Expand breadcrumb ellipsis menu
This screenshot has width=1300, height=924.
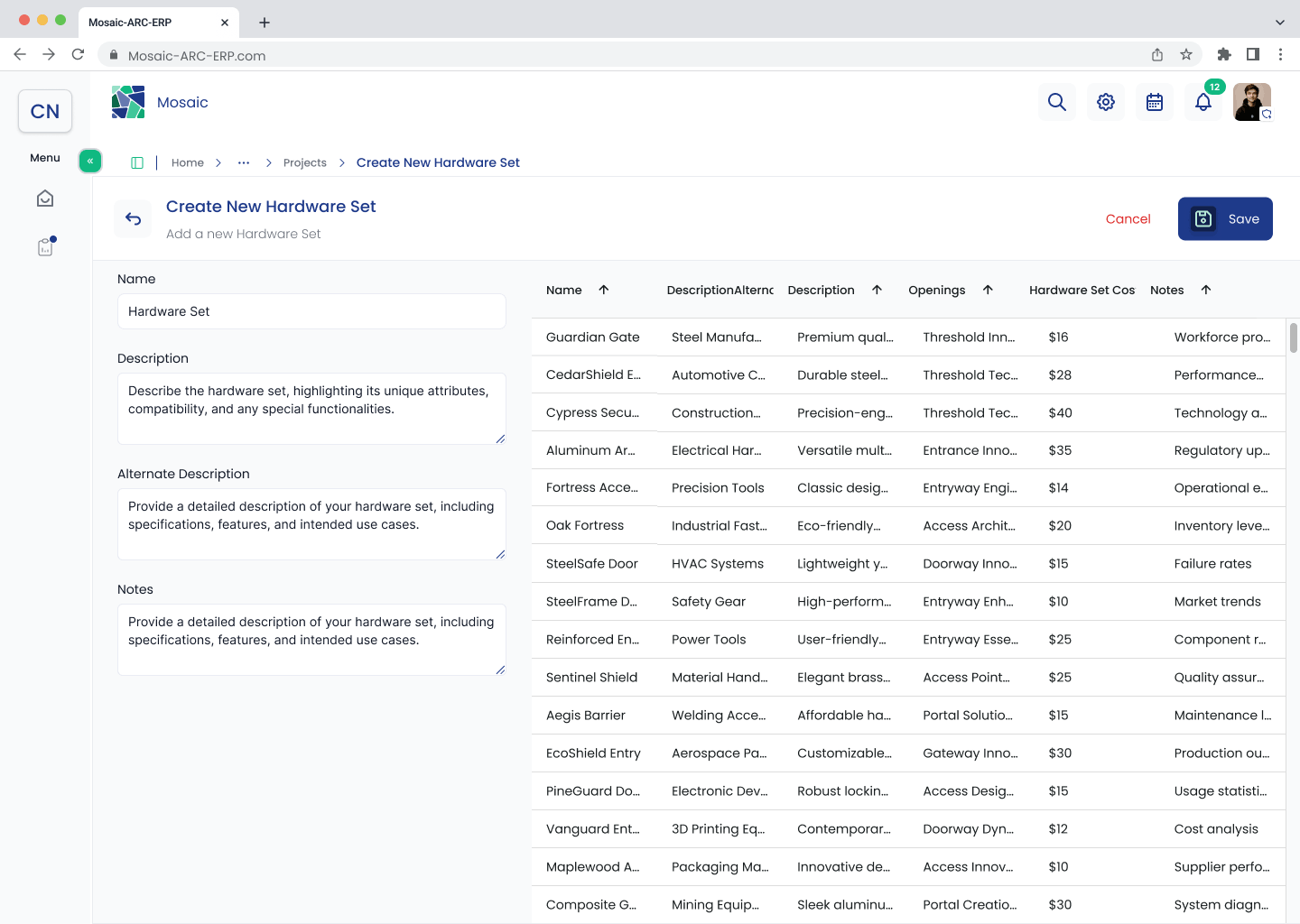pyautogui.click(x=244, y=162)
